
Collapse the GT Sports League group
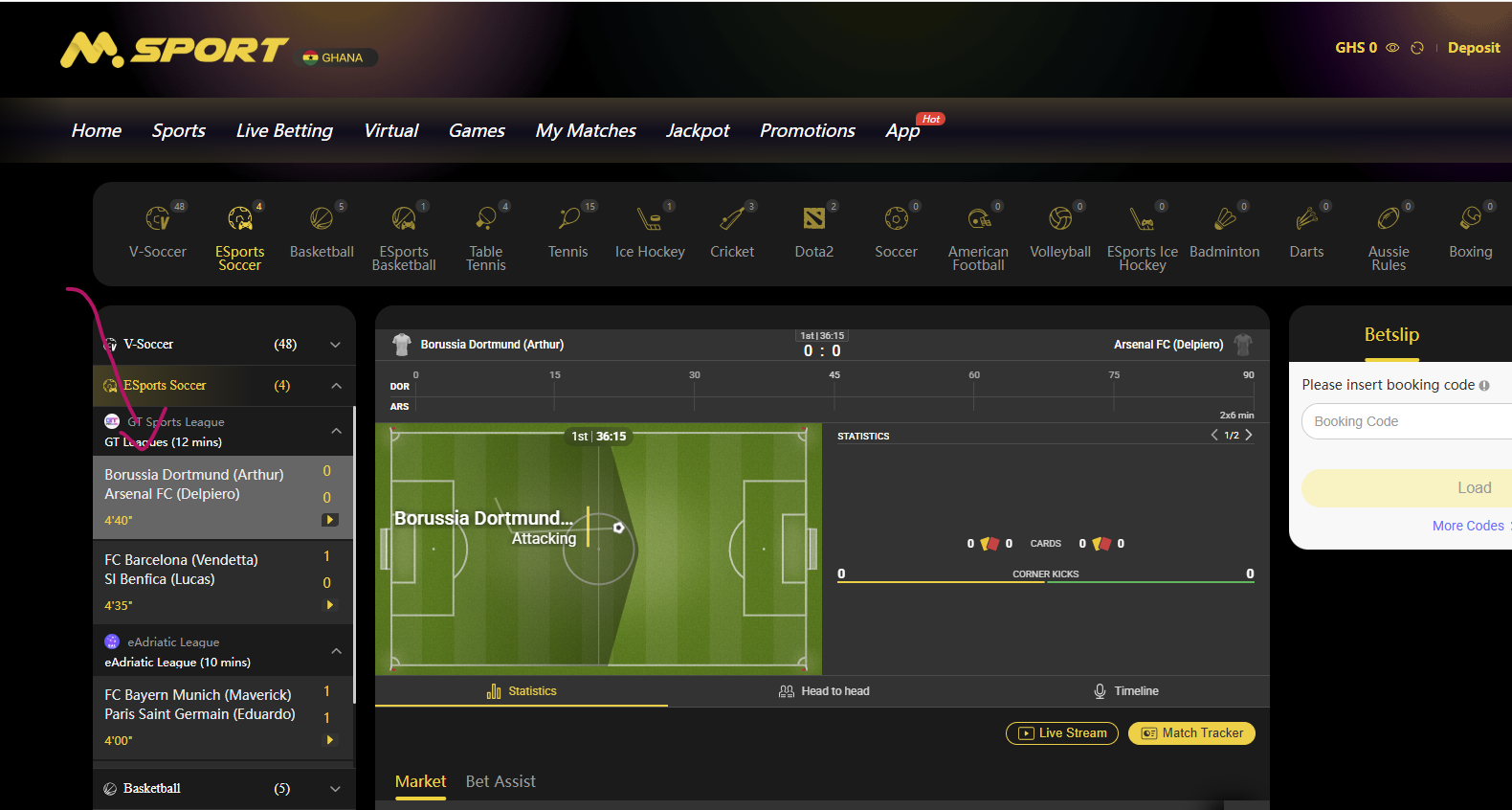coord(336,432)
